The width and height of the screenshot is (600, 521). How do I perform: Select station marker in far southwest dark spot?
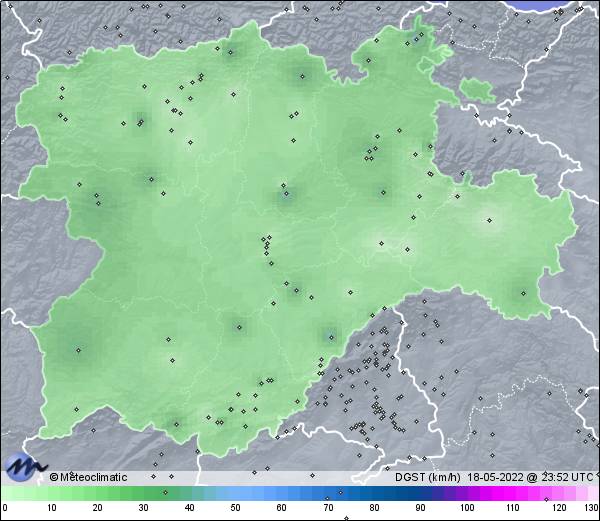78,349
